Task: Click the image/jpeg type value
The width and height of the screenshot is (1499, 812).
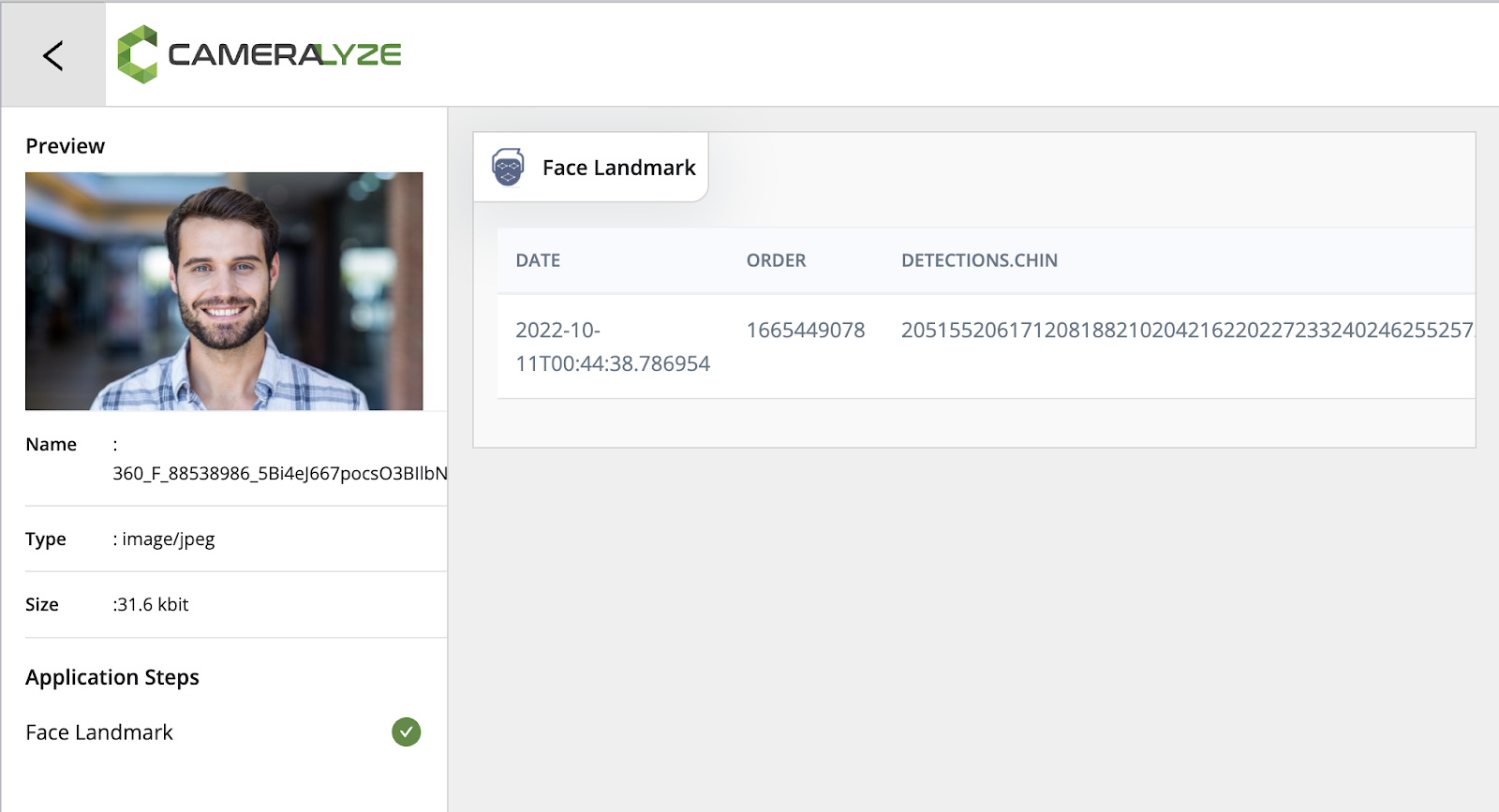Action: (x=169, y=539)
